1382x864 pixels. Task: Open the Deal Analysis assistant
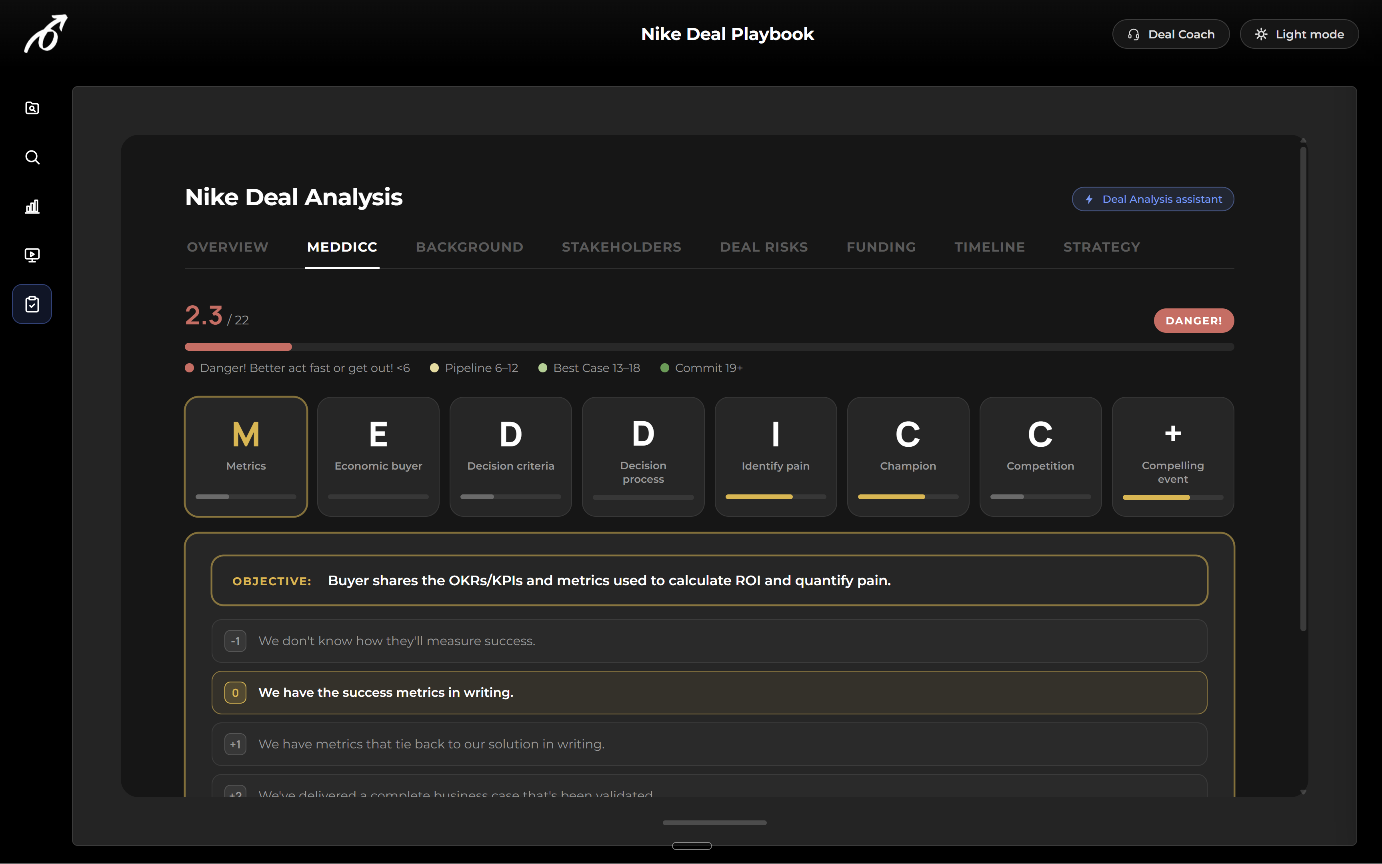coord(1153,199)
